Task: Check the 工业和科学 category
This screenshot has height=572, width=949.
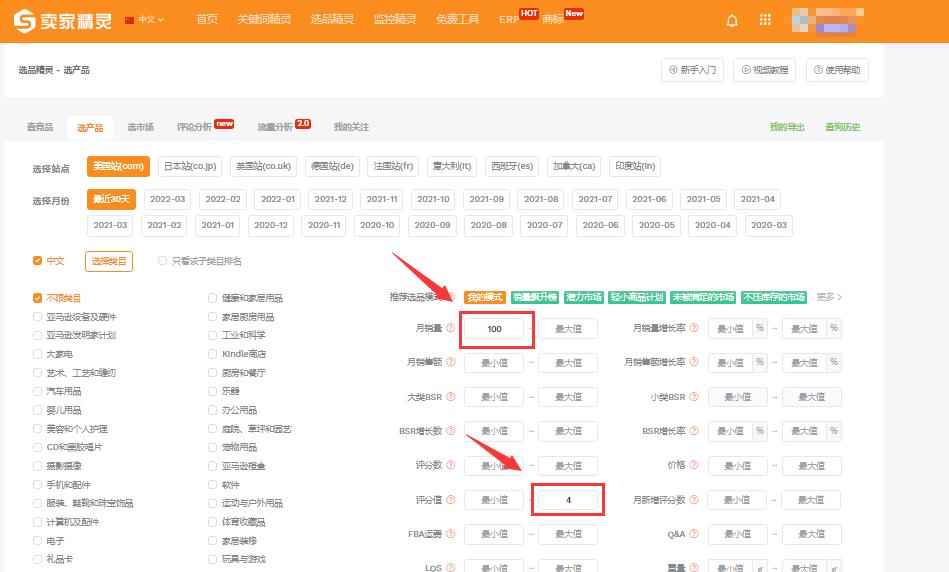Action: (x=212, y=335)
